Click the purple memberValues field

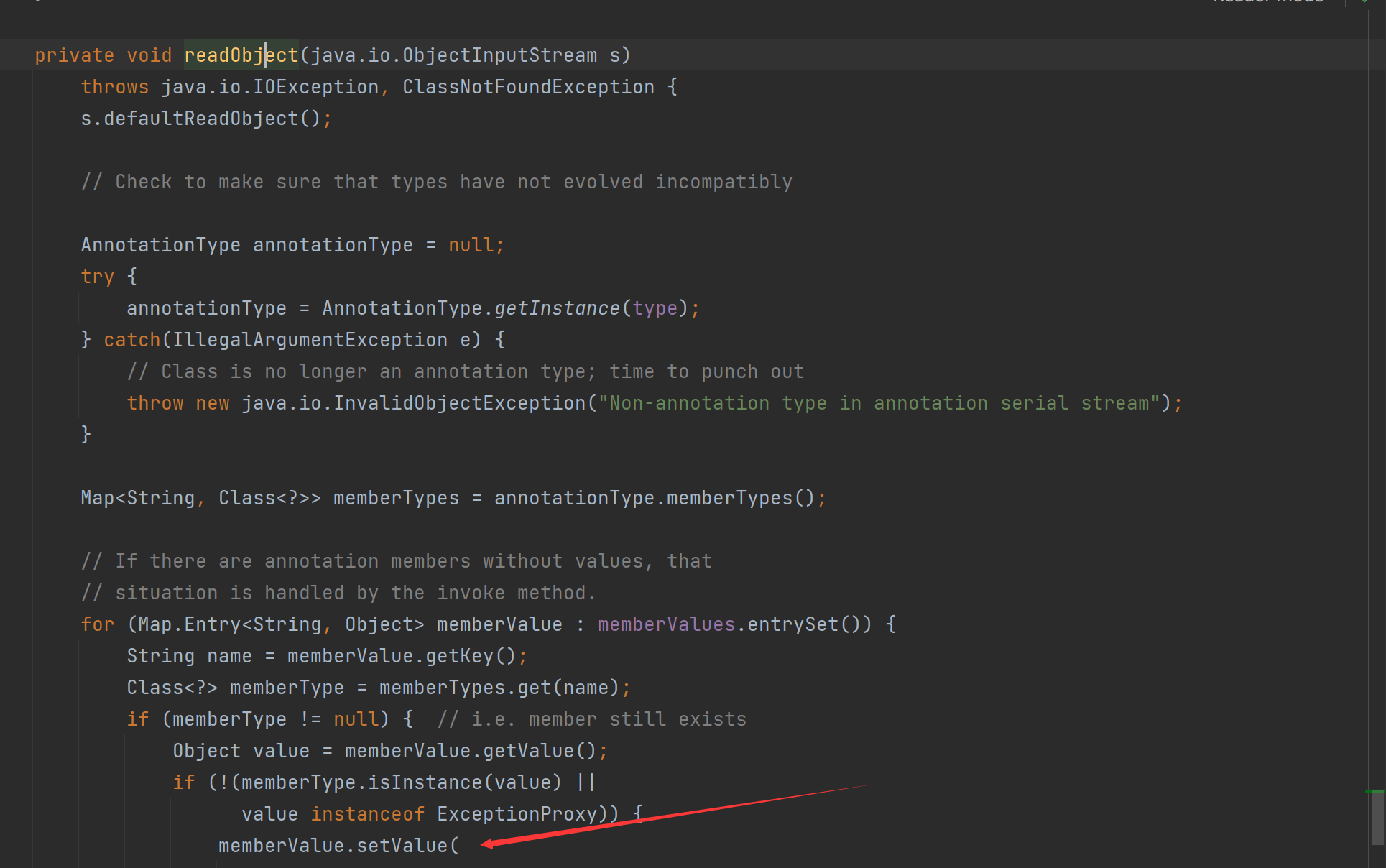[x=666, y=624]
